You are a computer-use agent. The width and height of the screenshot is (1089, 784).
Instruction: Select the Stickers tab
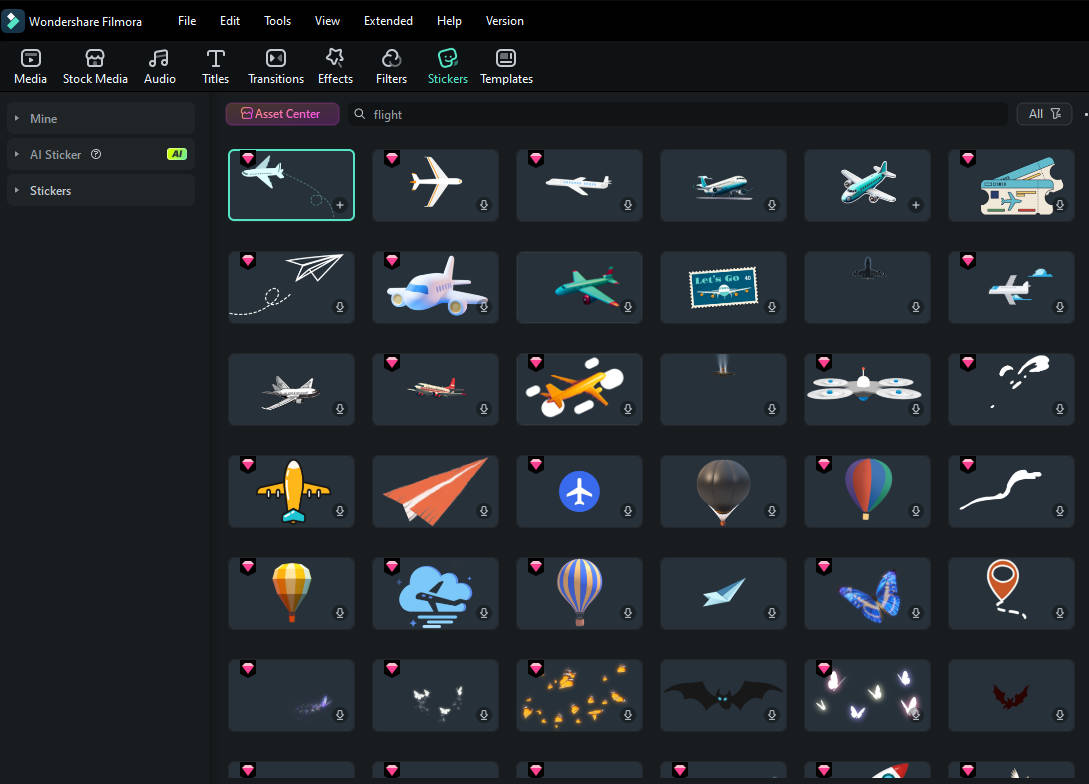(x=448, y=67)
